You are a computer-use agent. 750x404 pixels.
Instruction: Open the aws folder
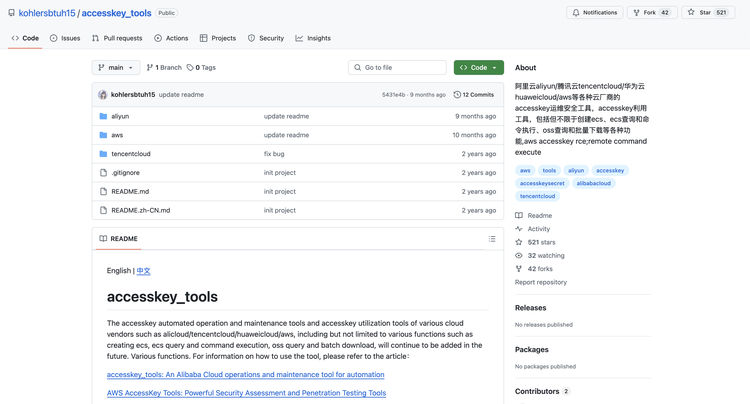117,135
